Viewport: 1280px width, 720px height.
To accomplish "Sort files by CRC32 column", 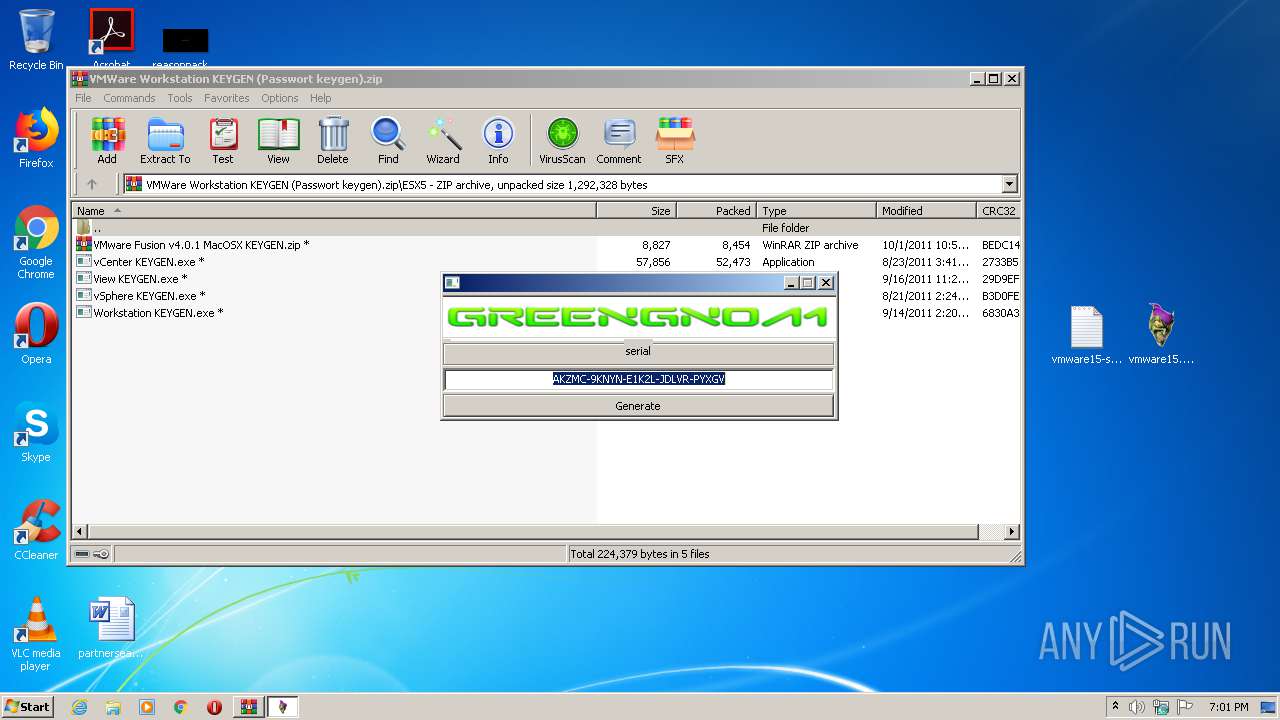I will (998, 210).
